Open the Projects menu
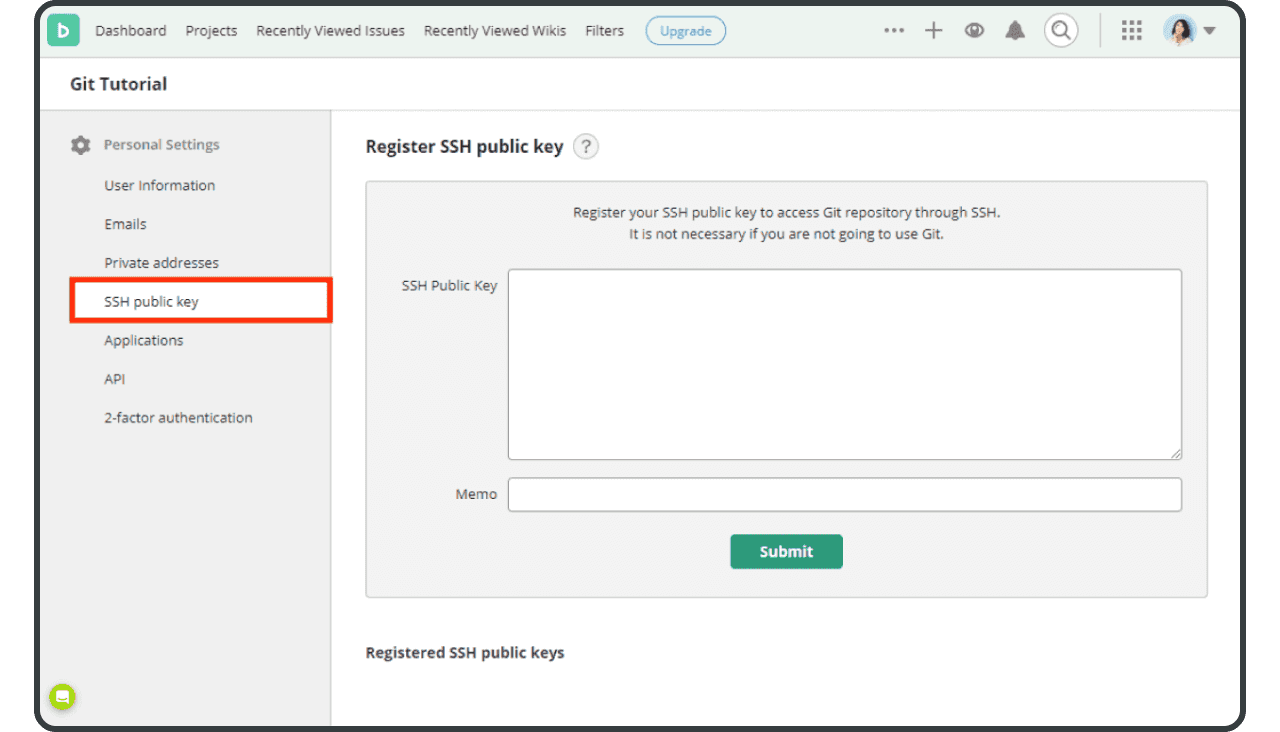The width and height of the screenshot is (1280, 732). click(x=211, y=31)
